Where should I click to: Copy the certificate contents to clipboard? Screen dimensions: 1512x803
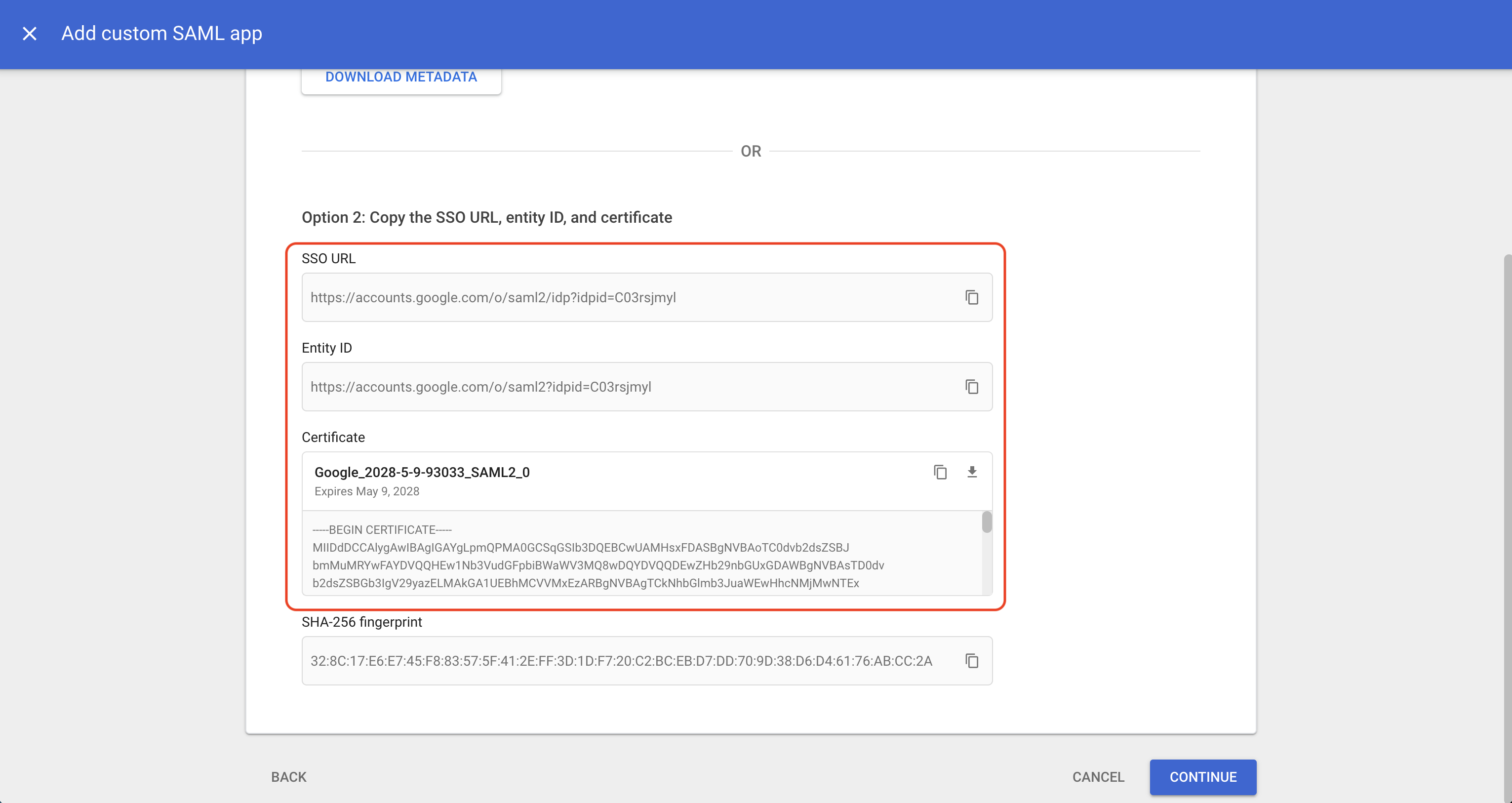[x=940, y=472]
